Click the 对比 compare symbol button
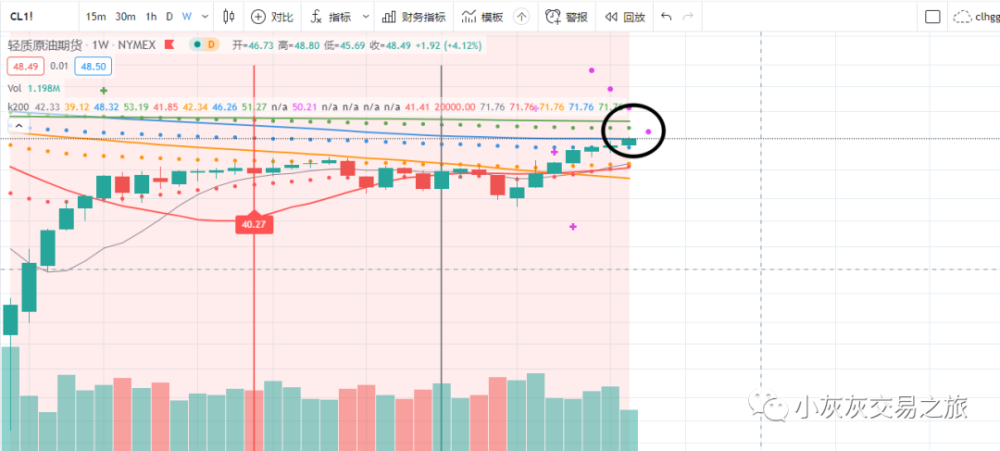Image resolution: width=1000 pixels, height=451 pixels. [x=272, y=17]
